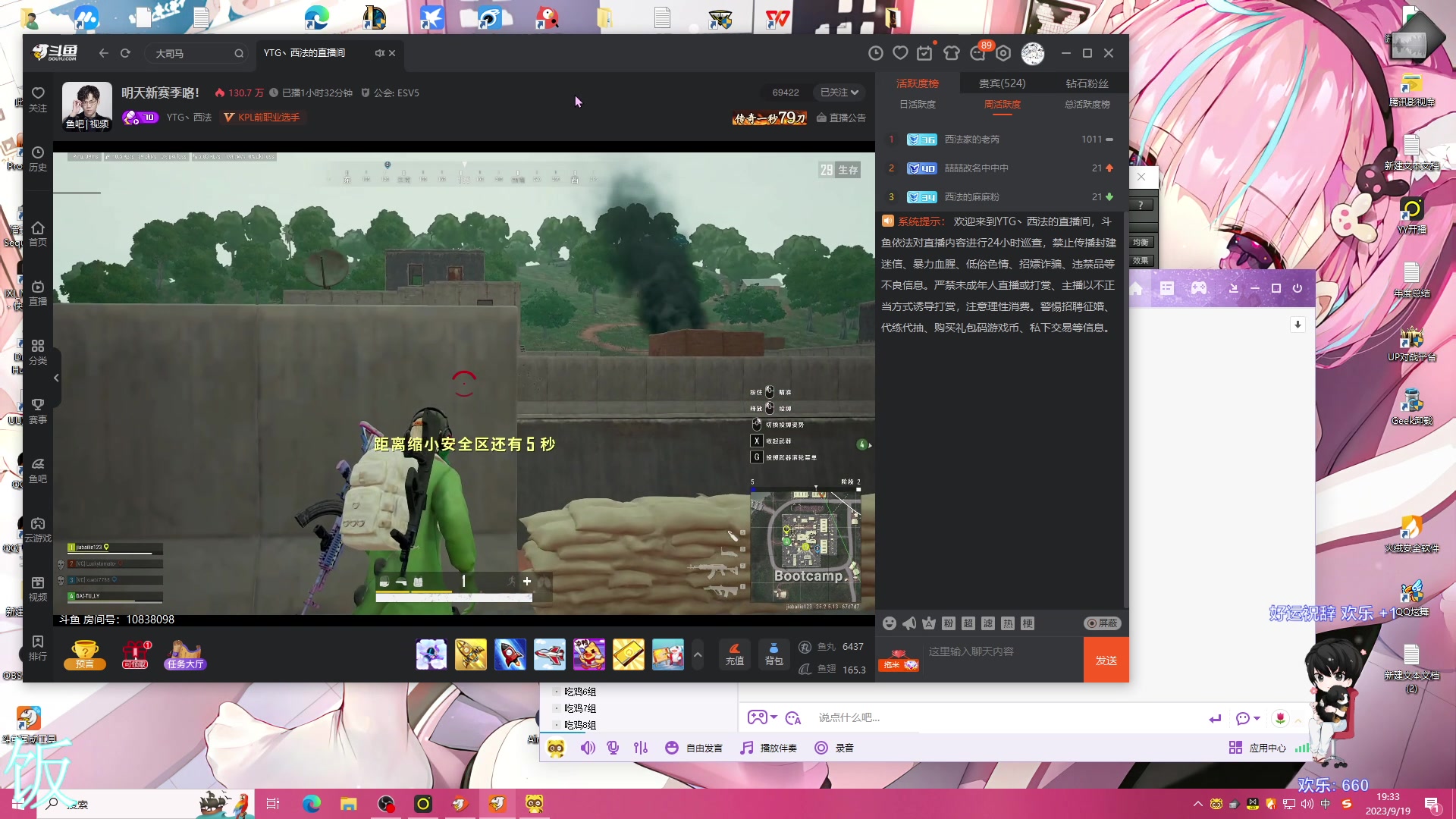Open YY game controller dropdown arrow
Viewport: 1456px width, 819px height.
point(773,717)
